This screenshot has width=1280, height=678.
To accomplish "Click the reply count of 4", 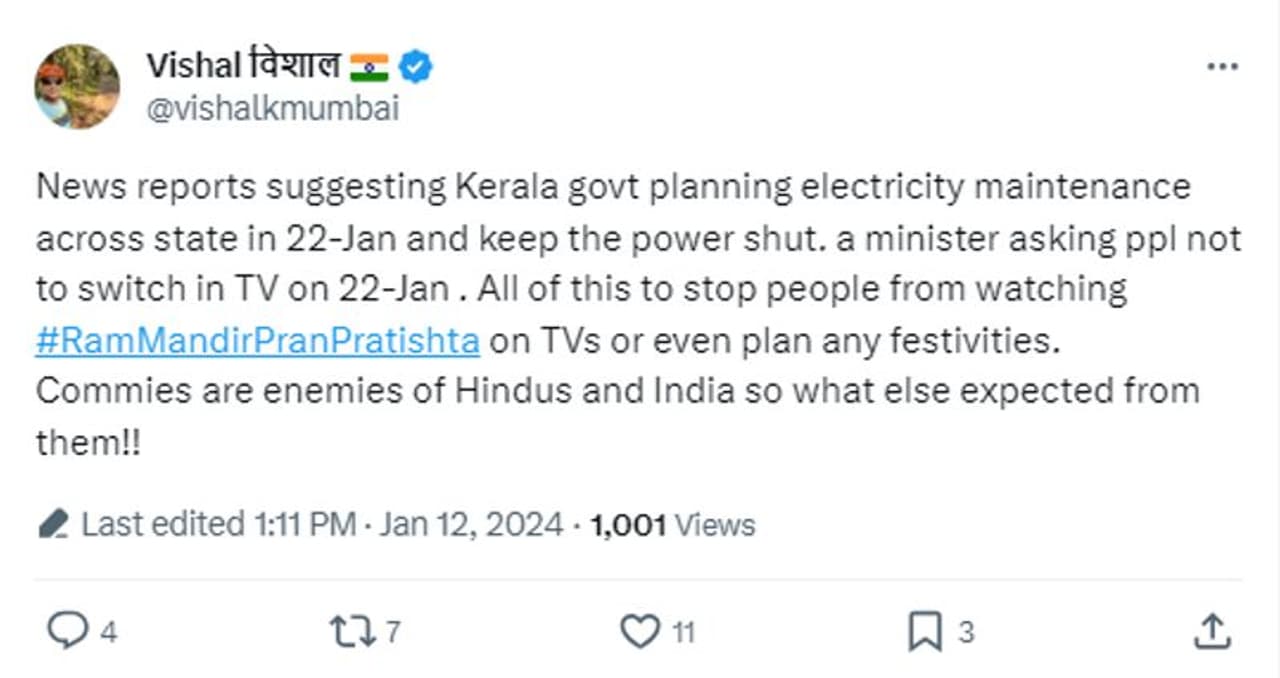I will [108, 632].
